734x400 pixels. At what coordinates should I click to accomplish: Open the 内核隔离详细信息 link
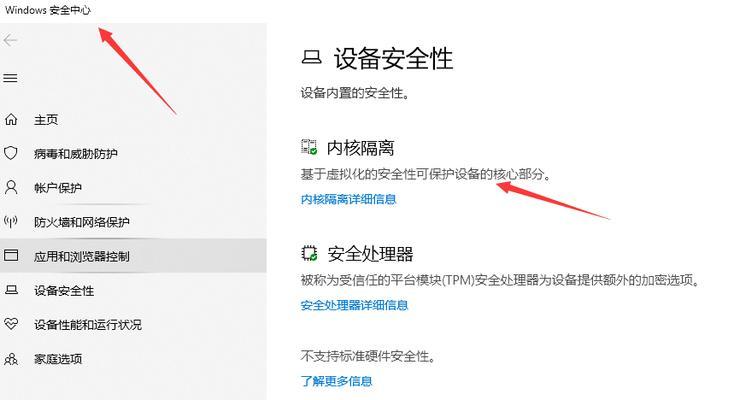point(348,200)
